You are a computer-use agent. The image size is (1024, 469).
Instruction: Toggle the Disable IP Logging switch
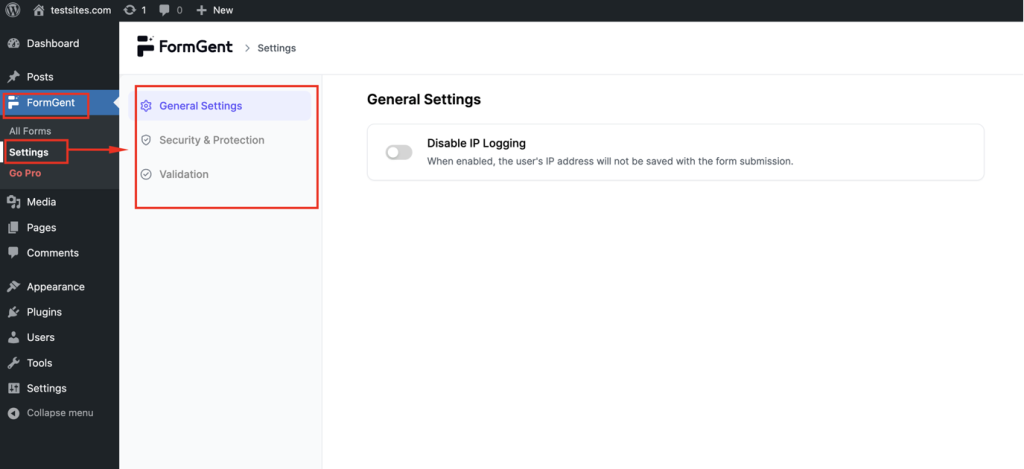pos(398,152)
